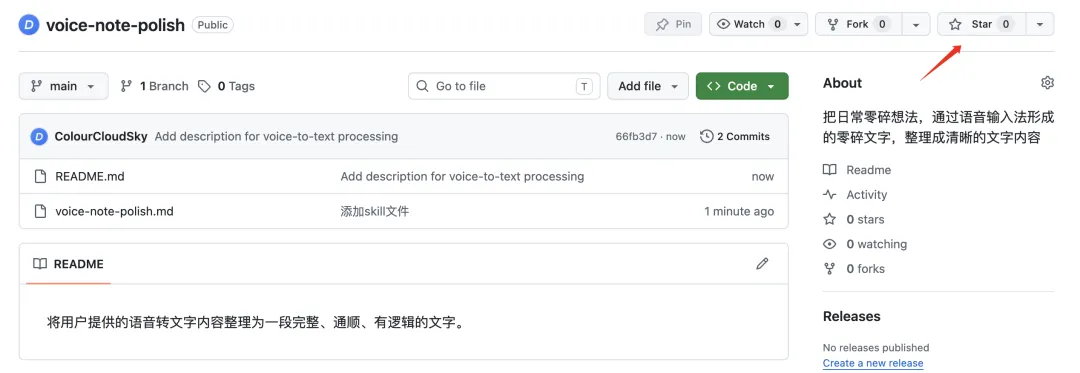The width and height of the screenshot is (1080, 373).
Task: Open the voice-note-polish.md file
Action: pos(114,211)
